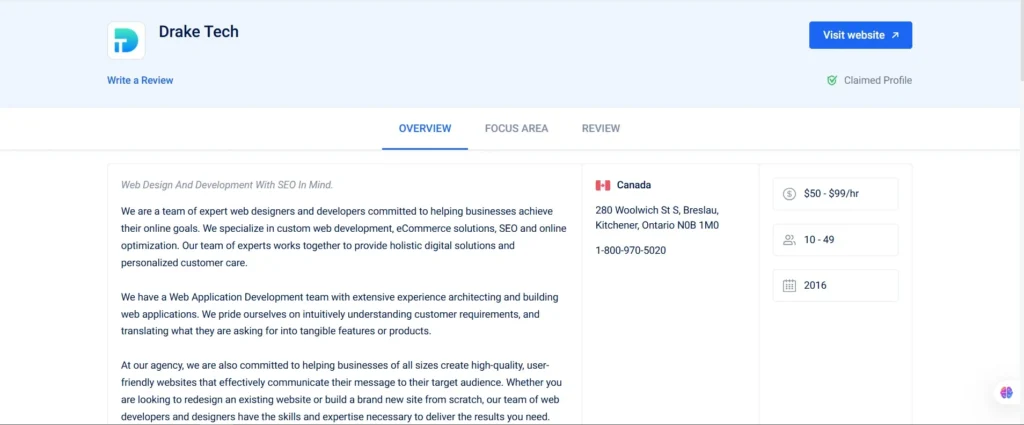Click the address line 280 Woolwich St S
The image size is (1024, 425).
pyautogui.click(x=657, y=210)
